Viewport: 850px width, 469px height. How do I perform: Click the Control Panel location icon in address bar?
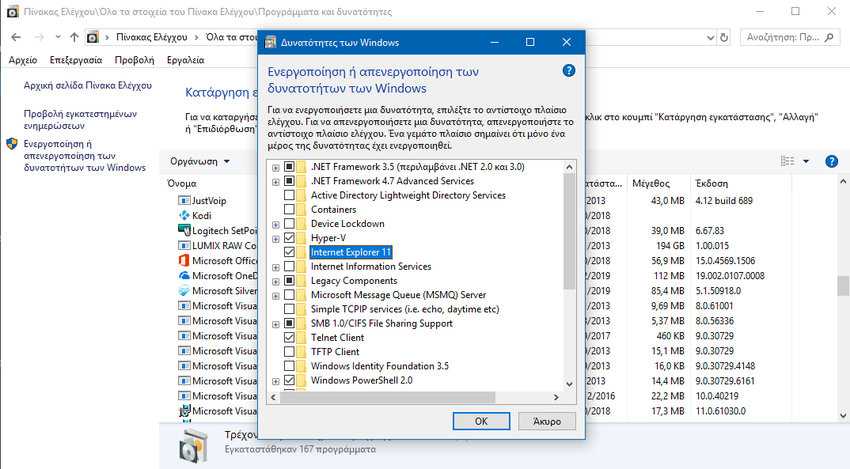(x=93, y=37)
